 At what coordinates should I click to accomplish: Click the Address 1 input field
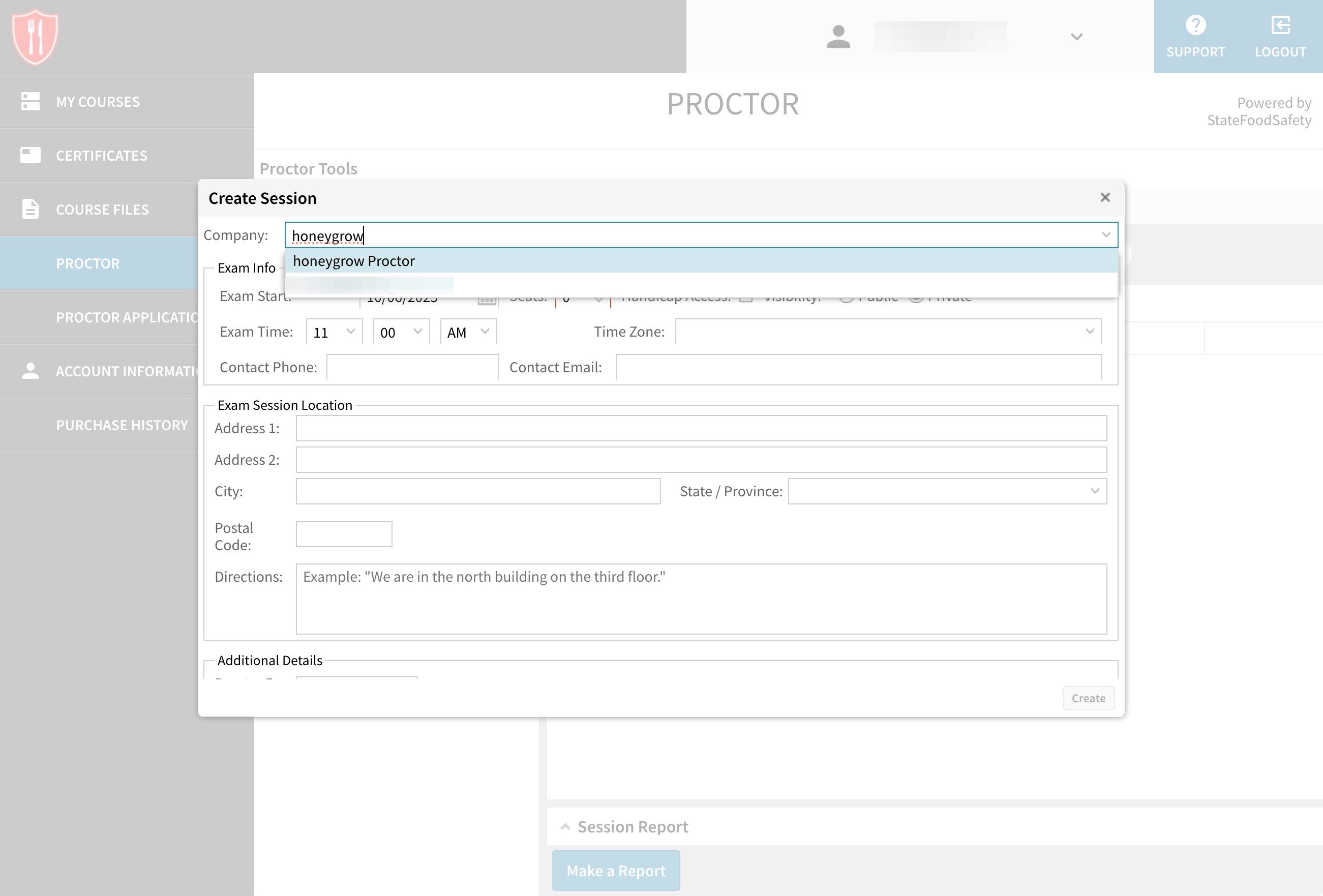tap(701, 428)
